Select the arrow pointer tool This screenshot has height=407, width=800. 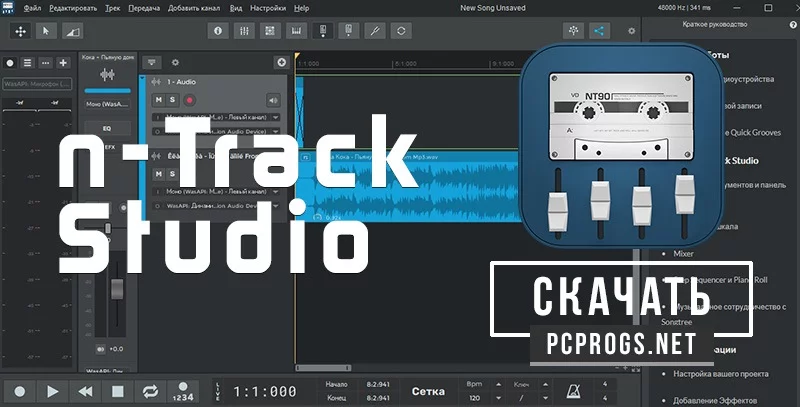pyautogui.click(x=46, y=32)
